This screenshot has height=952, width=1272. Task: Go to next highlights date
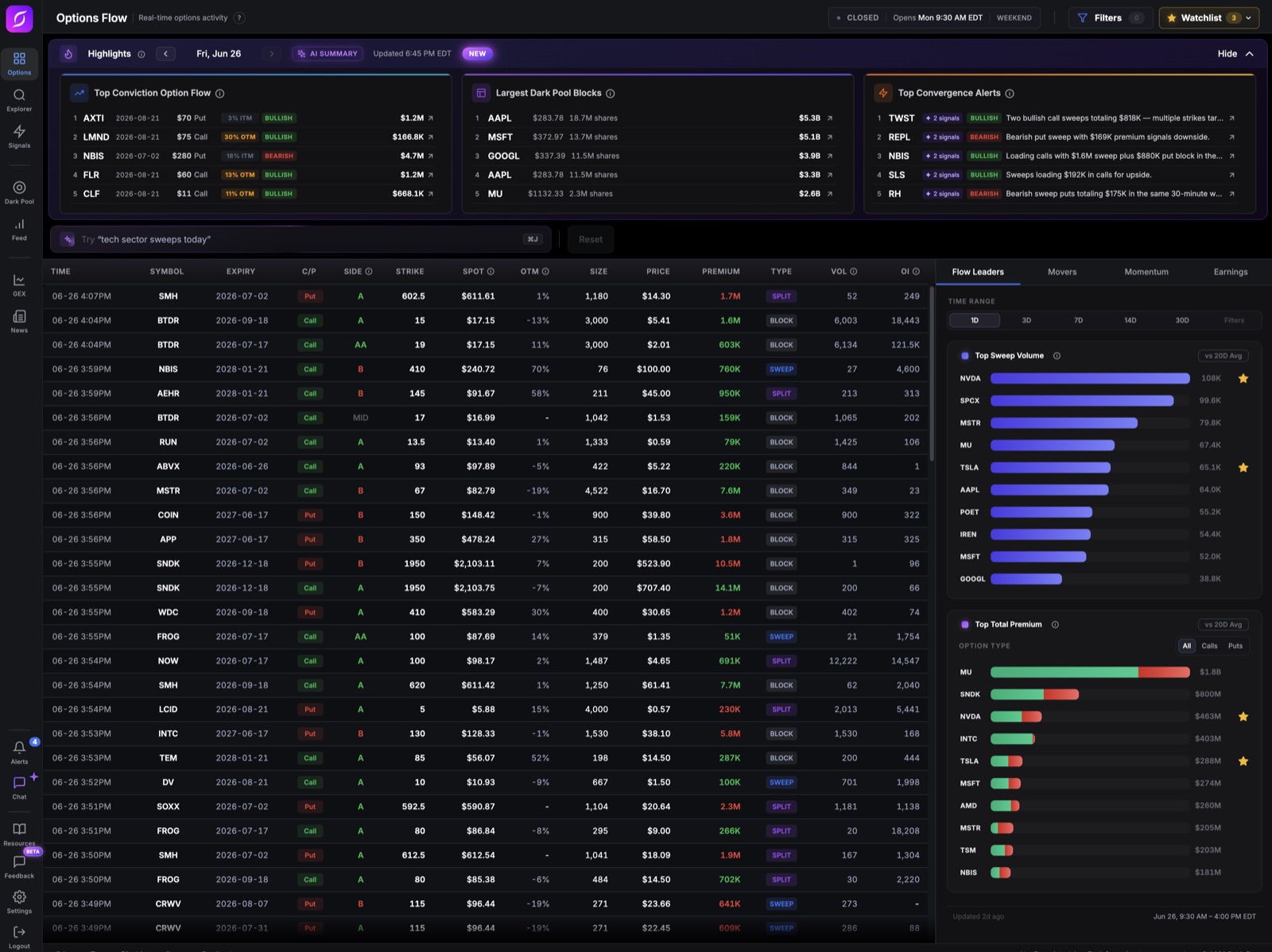[x=272, y=54]
